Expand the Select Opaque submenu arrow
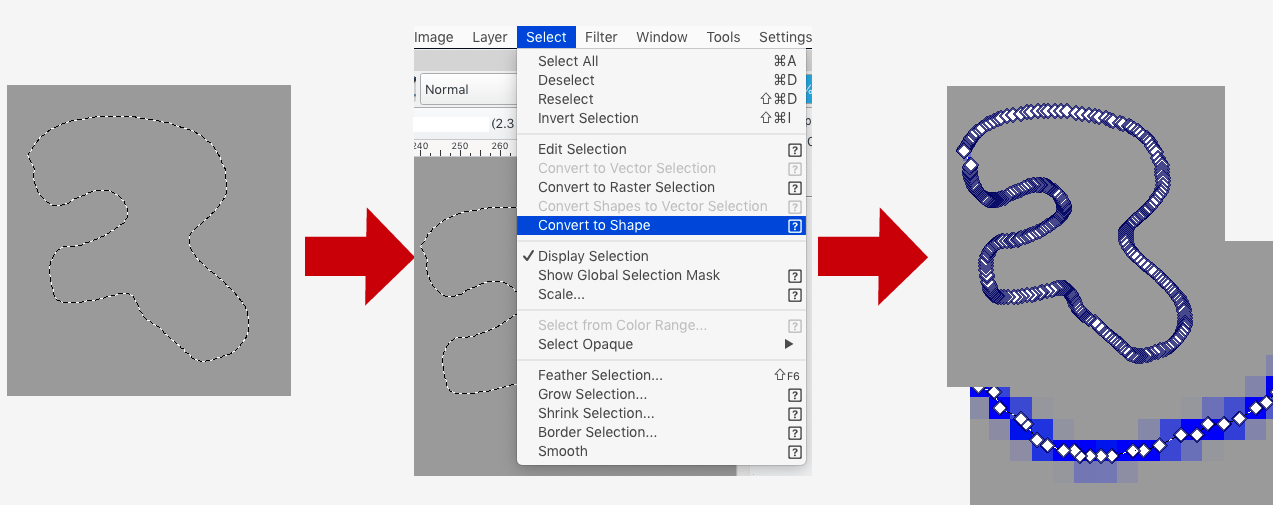This screenshot has width=1273, height=505. pyautogui.click(x=789, y=344)
